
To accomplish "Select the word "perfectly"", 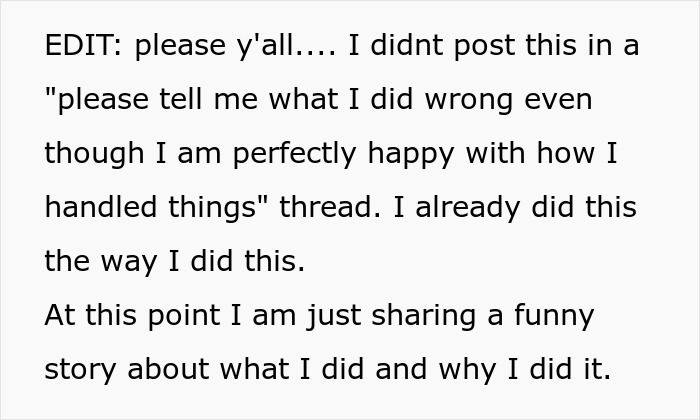I will click(x=295, y=154).
